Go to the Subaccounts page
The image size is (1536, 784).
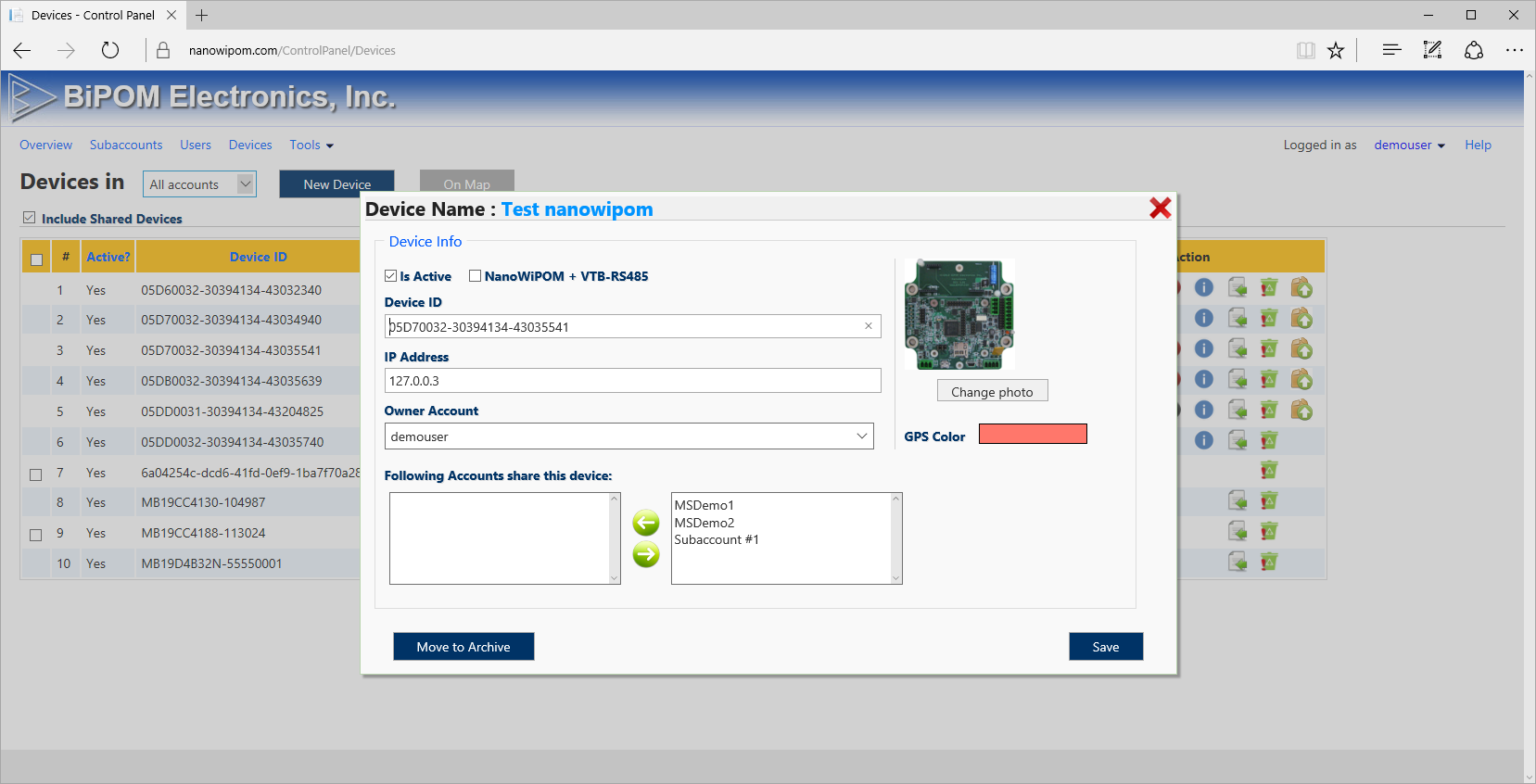click(x=126, y=145)
